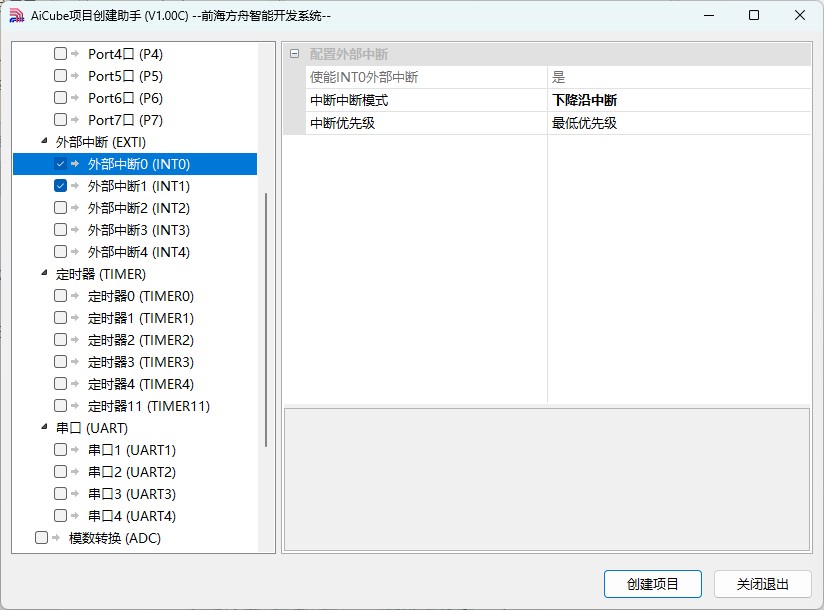Uncheck the 外部中断1 (INT1) checkbox
824x610 pixels.
click(x=60, y=185)
